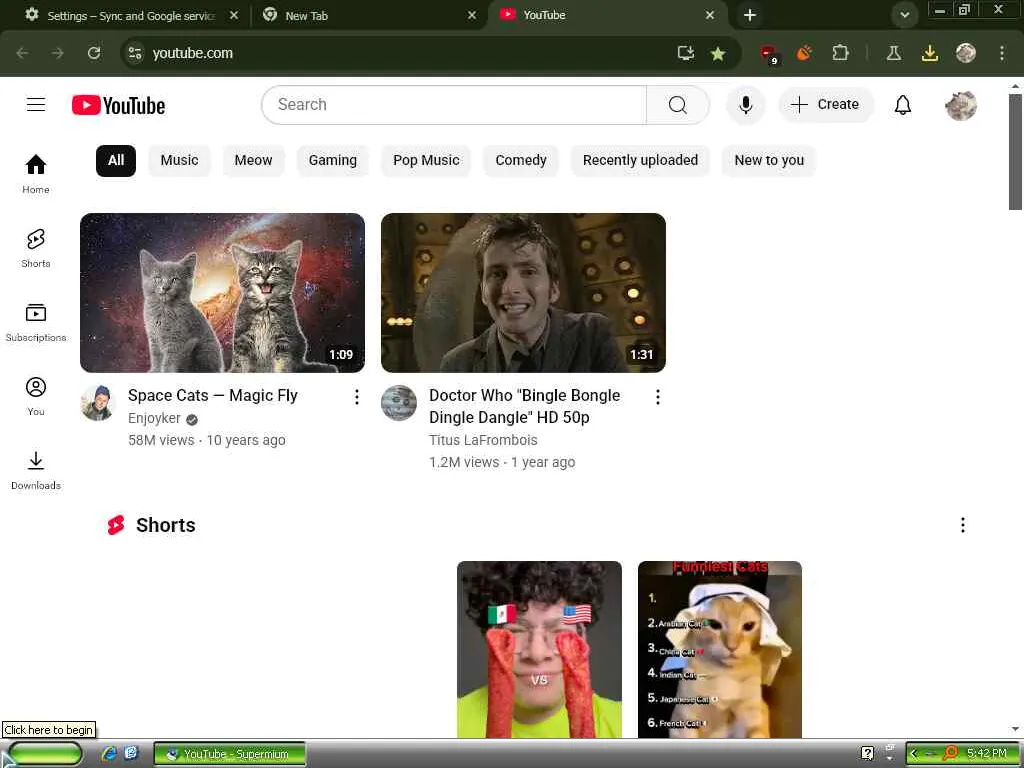Open options for Space Cats video
Image resolution: width=1024 pixels, height=768 pixels.
coord(357,397)
